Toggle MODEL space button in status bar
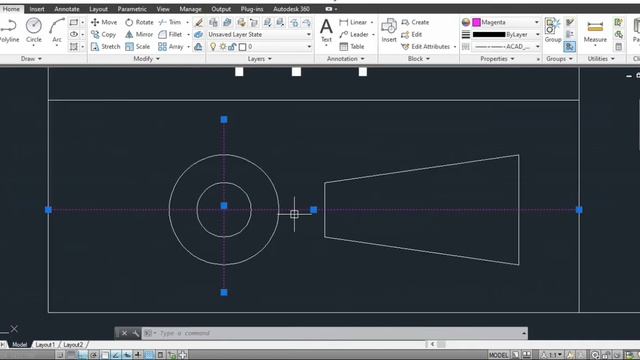640x360 pixels. 498,355
